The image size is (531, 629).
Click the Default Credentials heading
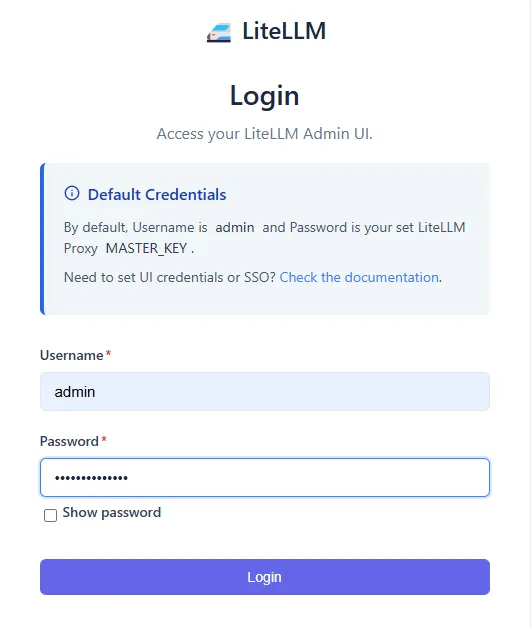click(157, 195)
